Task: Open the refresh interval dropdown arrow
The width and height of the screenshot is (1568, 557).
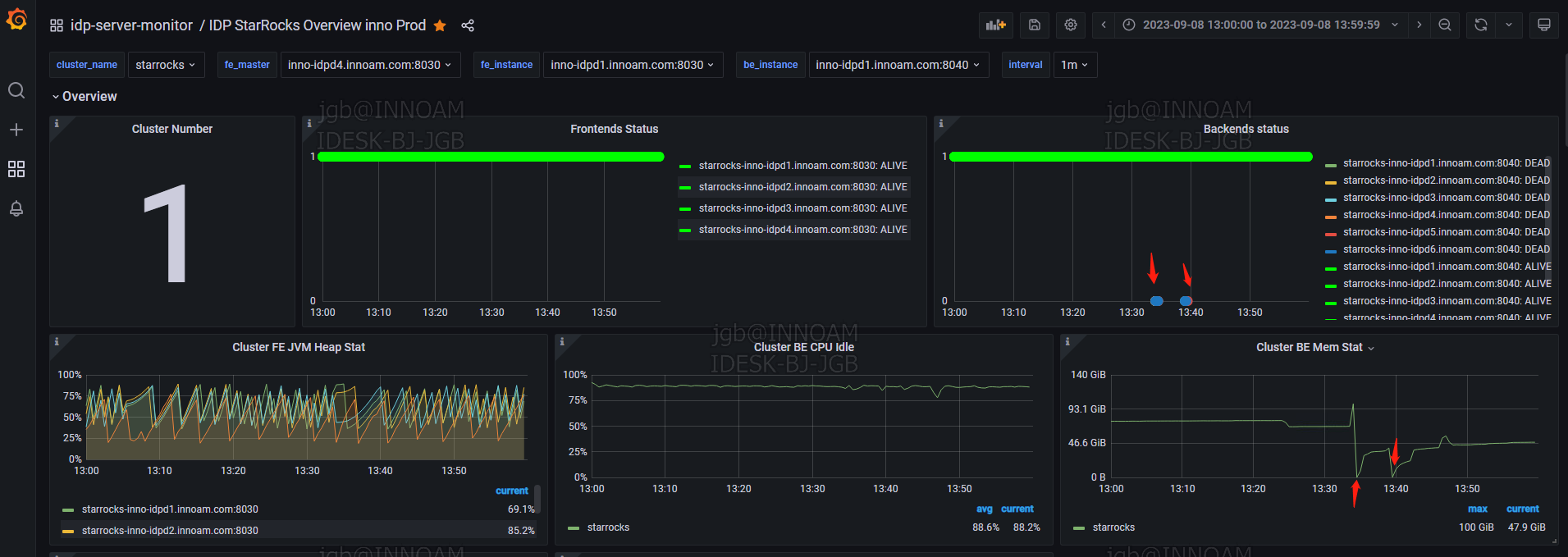Action: pyautogui.click(x=1509, y=25)
